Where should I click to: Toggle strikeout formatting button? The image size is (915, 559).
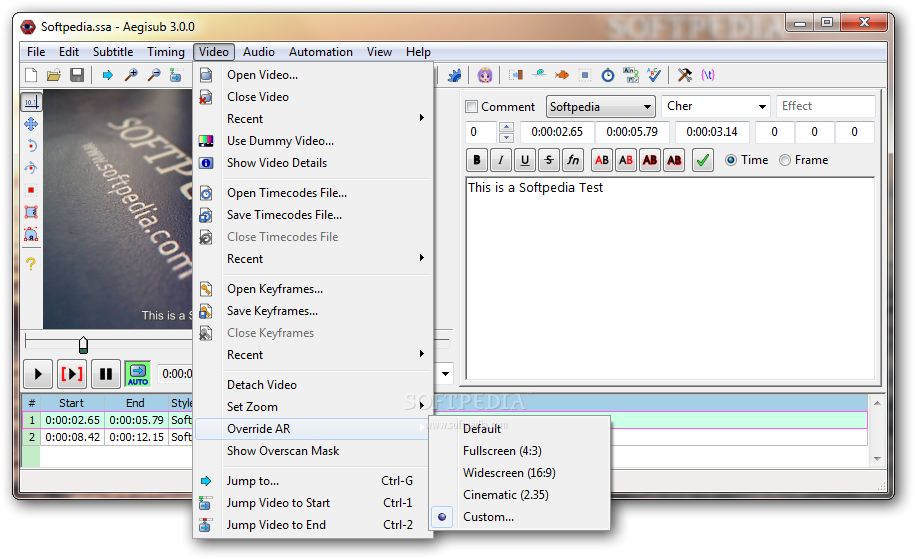549,160
